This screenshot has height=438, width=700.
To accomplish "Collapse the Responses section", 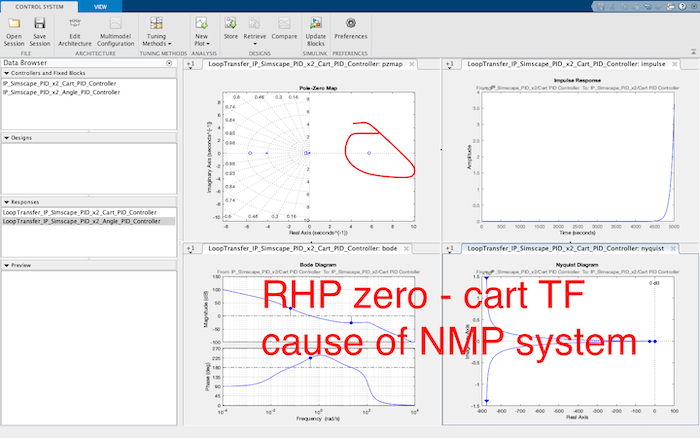I will 7,202.
